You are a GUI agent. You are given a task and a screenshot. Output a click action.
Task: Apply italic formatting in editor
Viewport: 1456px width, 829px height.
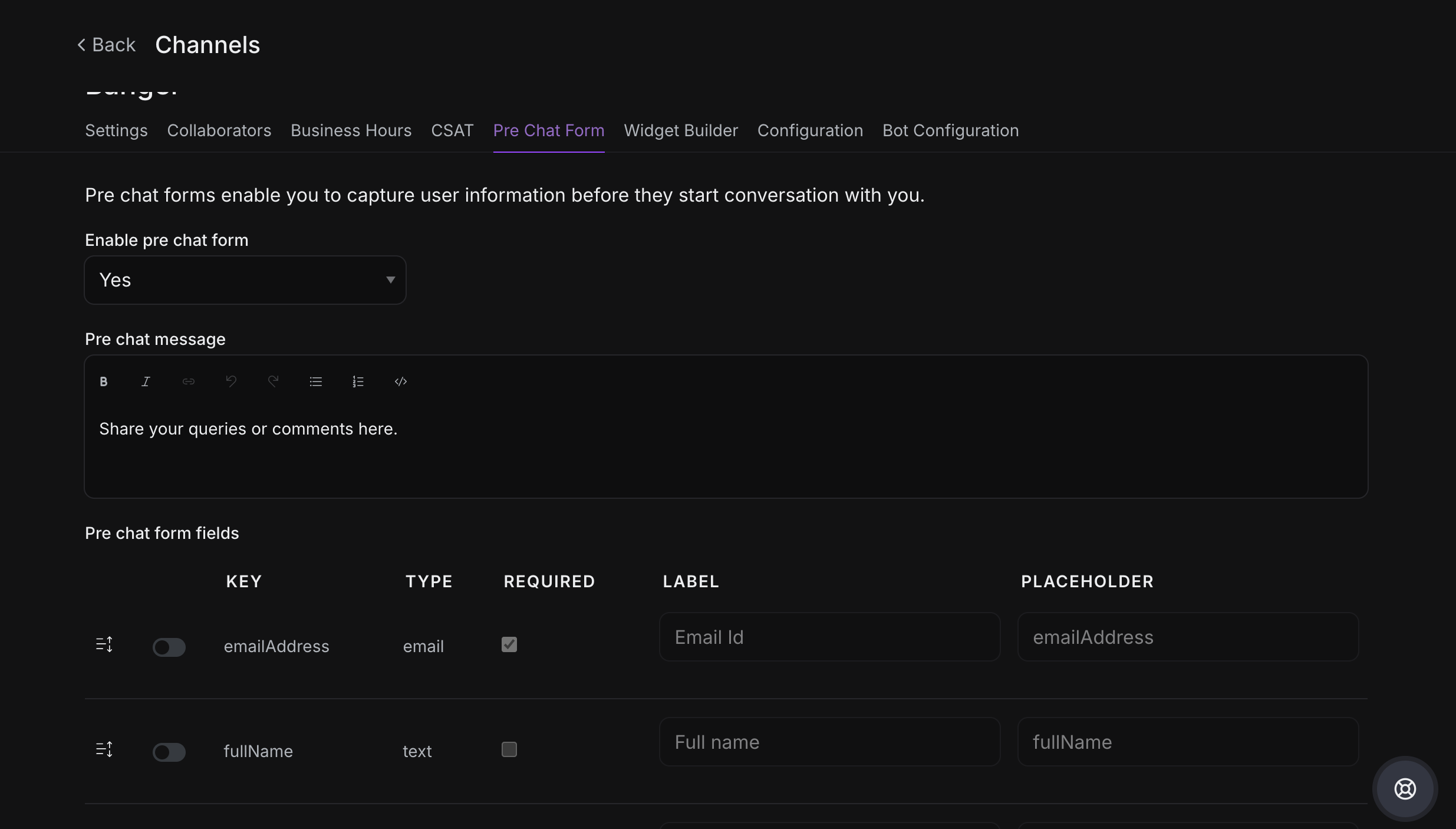[x=146, y=381]
